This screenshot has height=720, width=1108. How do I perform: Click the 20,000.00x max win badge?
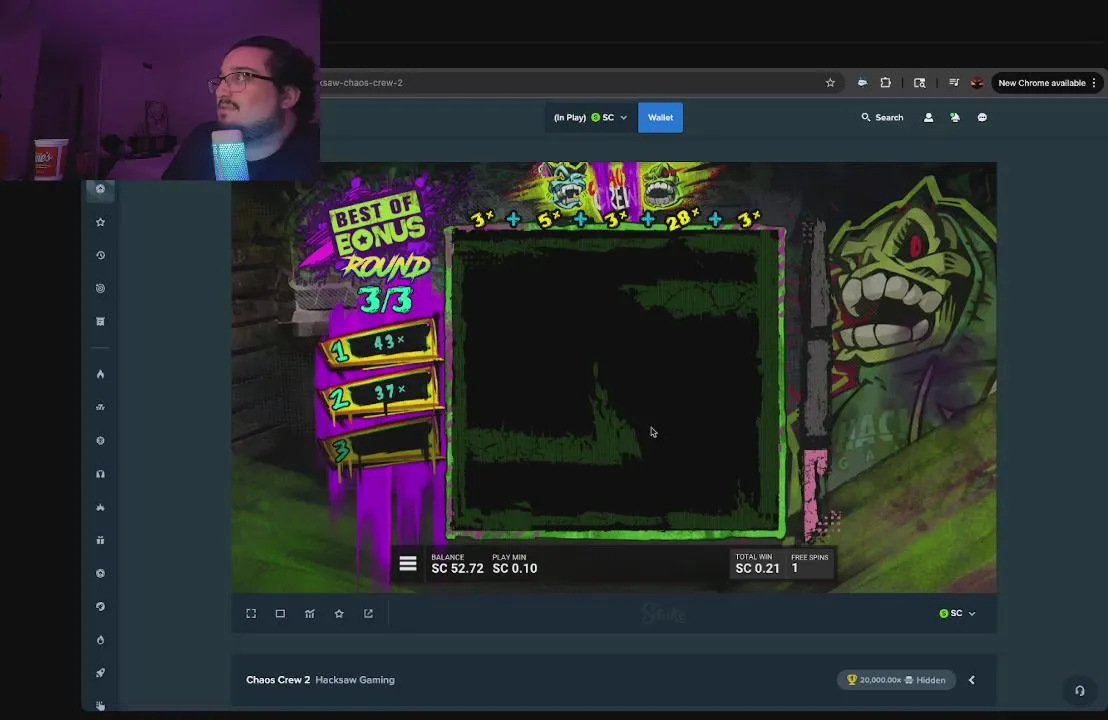pyautogui.click(x=896, y=680)
